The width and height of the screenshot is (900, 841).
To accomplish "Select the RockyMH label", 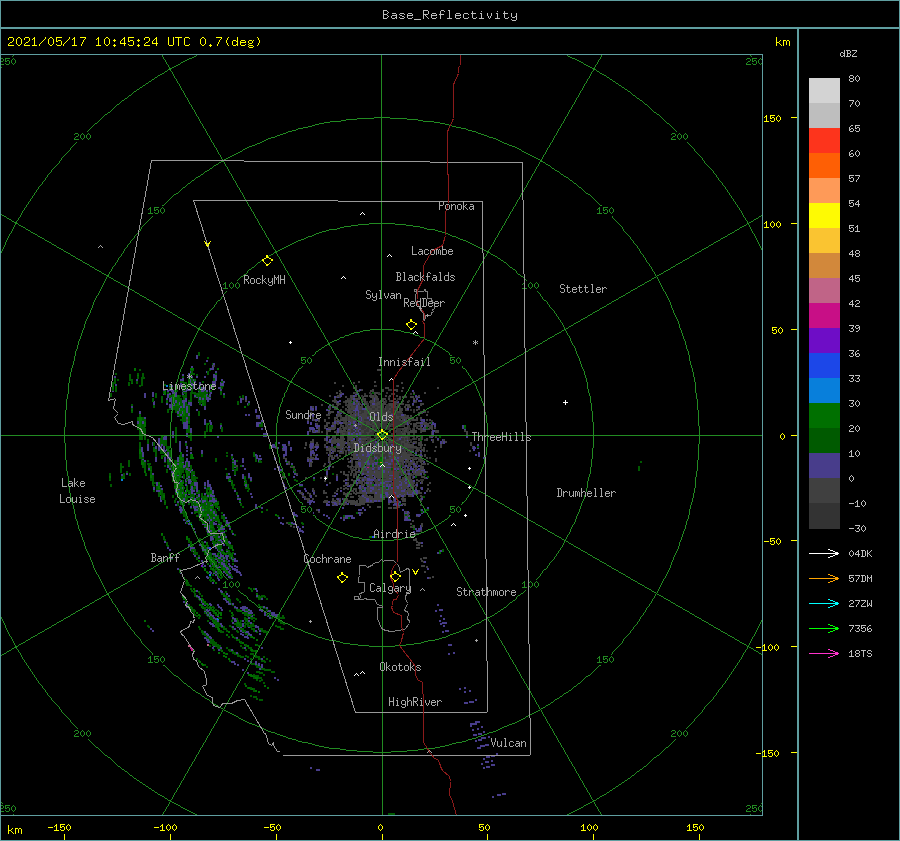I will (264, 280).
